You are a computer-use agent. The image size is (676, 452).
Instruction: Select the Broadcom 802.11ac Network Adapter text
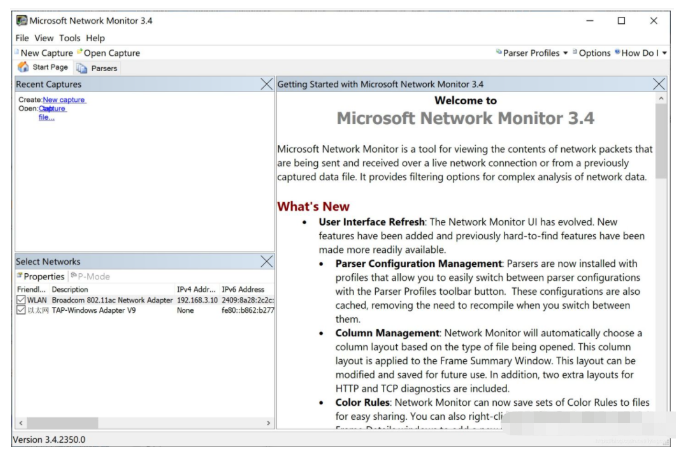[112, 300]
